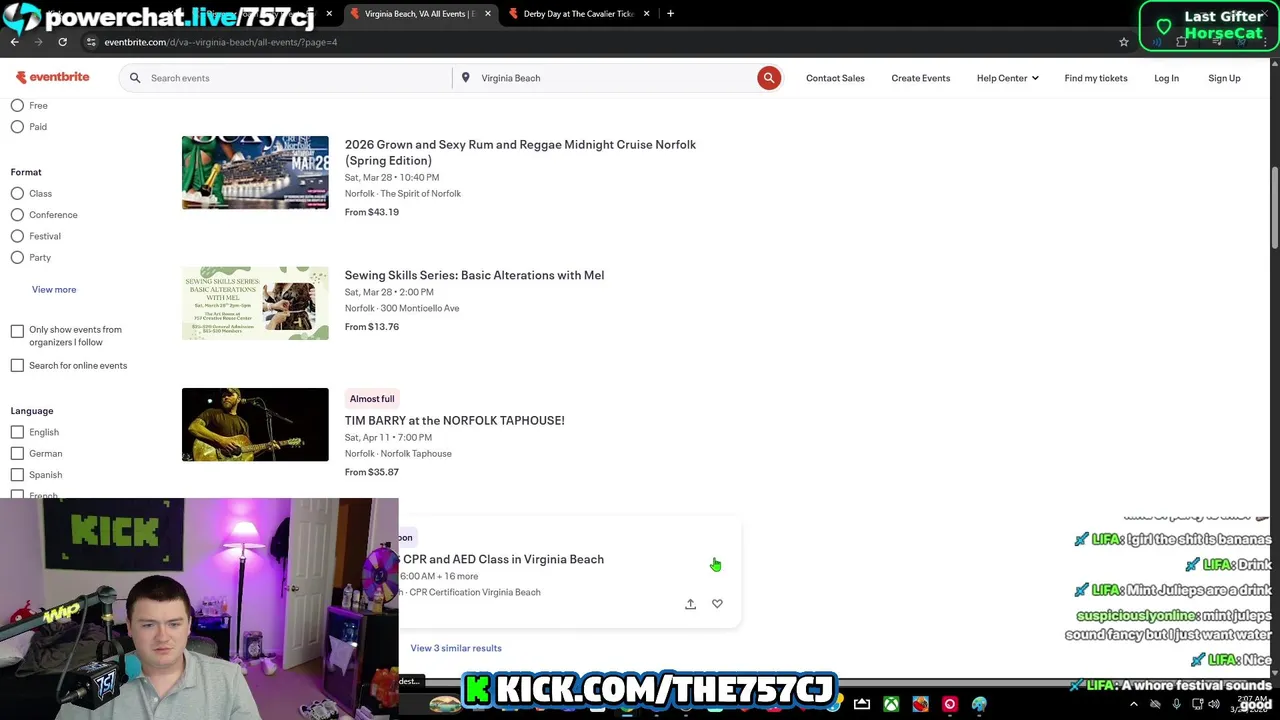The image size is (1280, 720).
Task: Open the jellyfish app icon in taskbar
Action: tap(979, 705)
